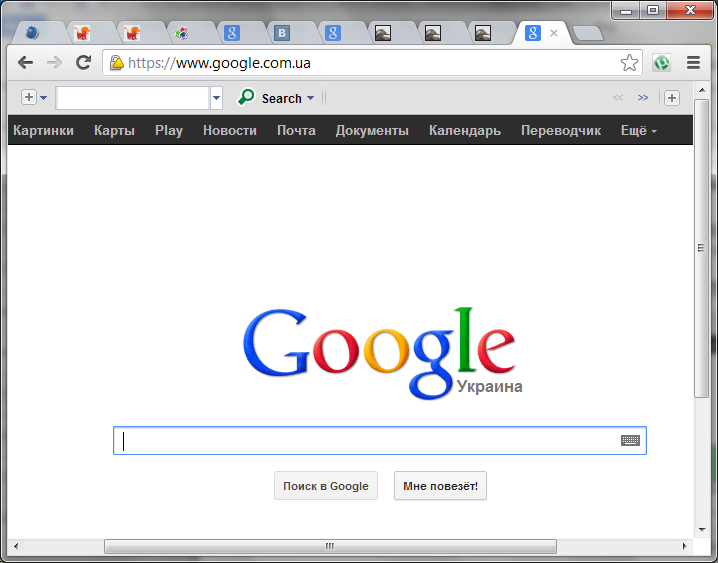Switch to the tab with the colorful pinwheel icon
This screenshot has height=563, width=718.
(182, 33)
